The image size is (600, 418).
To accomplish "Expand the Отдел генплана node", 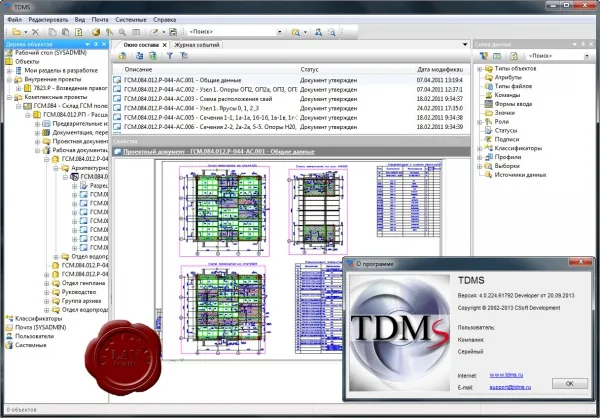I will coord(47,283).
